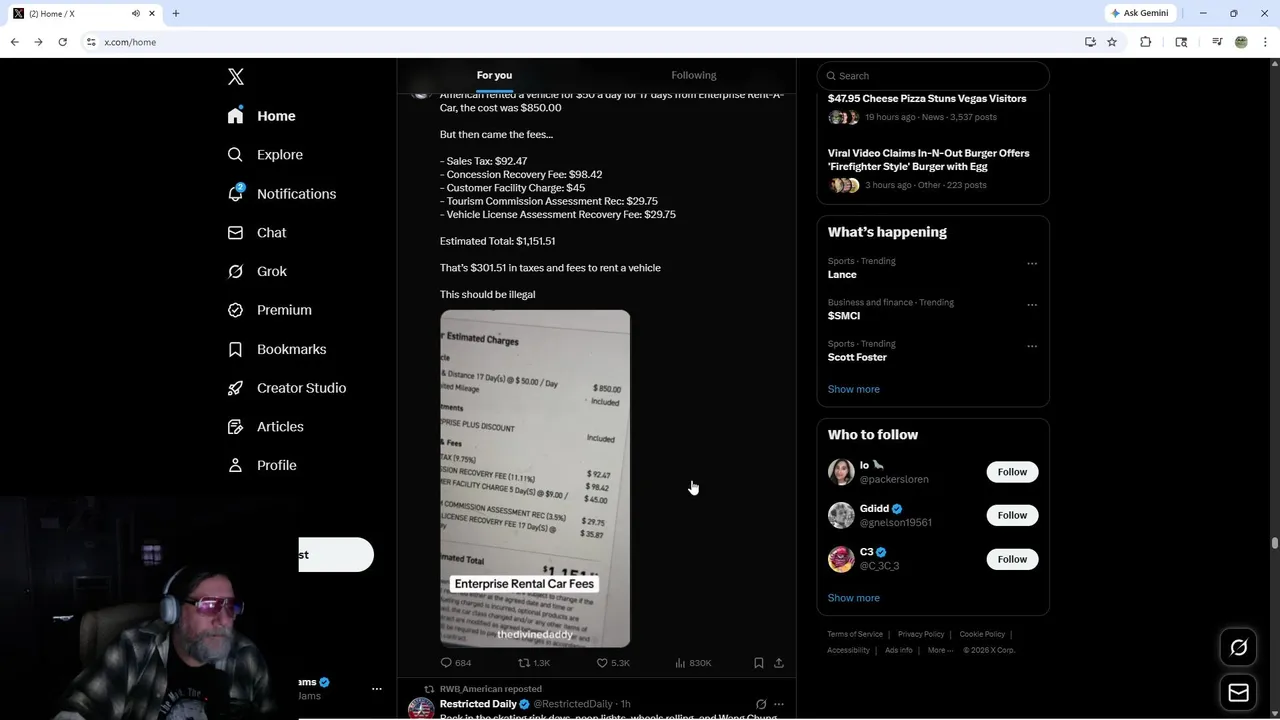1280x720 pixels.
Task: Expand the More footer menu
Action: point(939,650)
